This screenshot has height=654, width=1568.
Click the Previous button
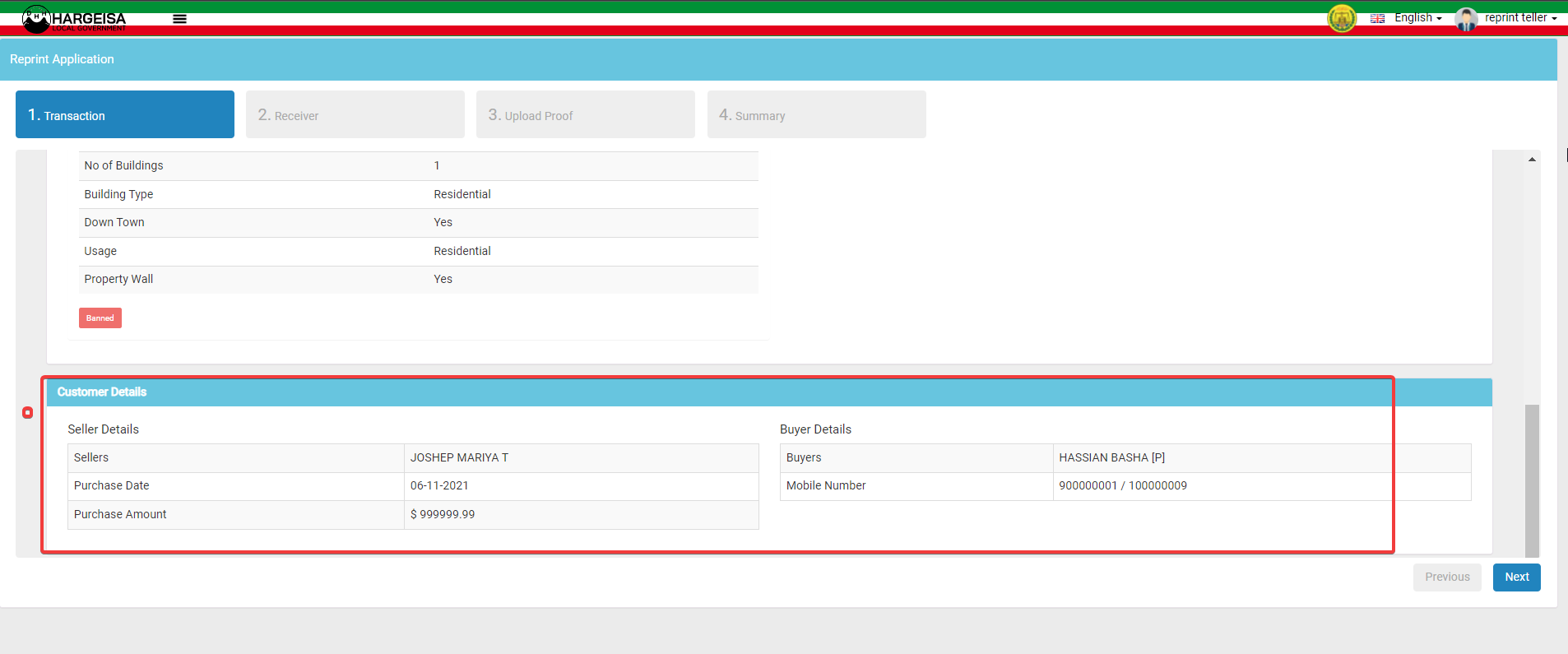(1447, 577)
